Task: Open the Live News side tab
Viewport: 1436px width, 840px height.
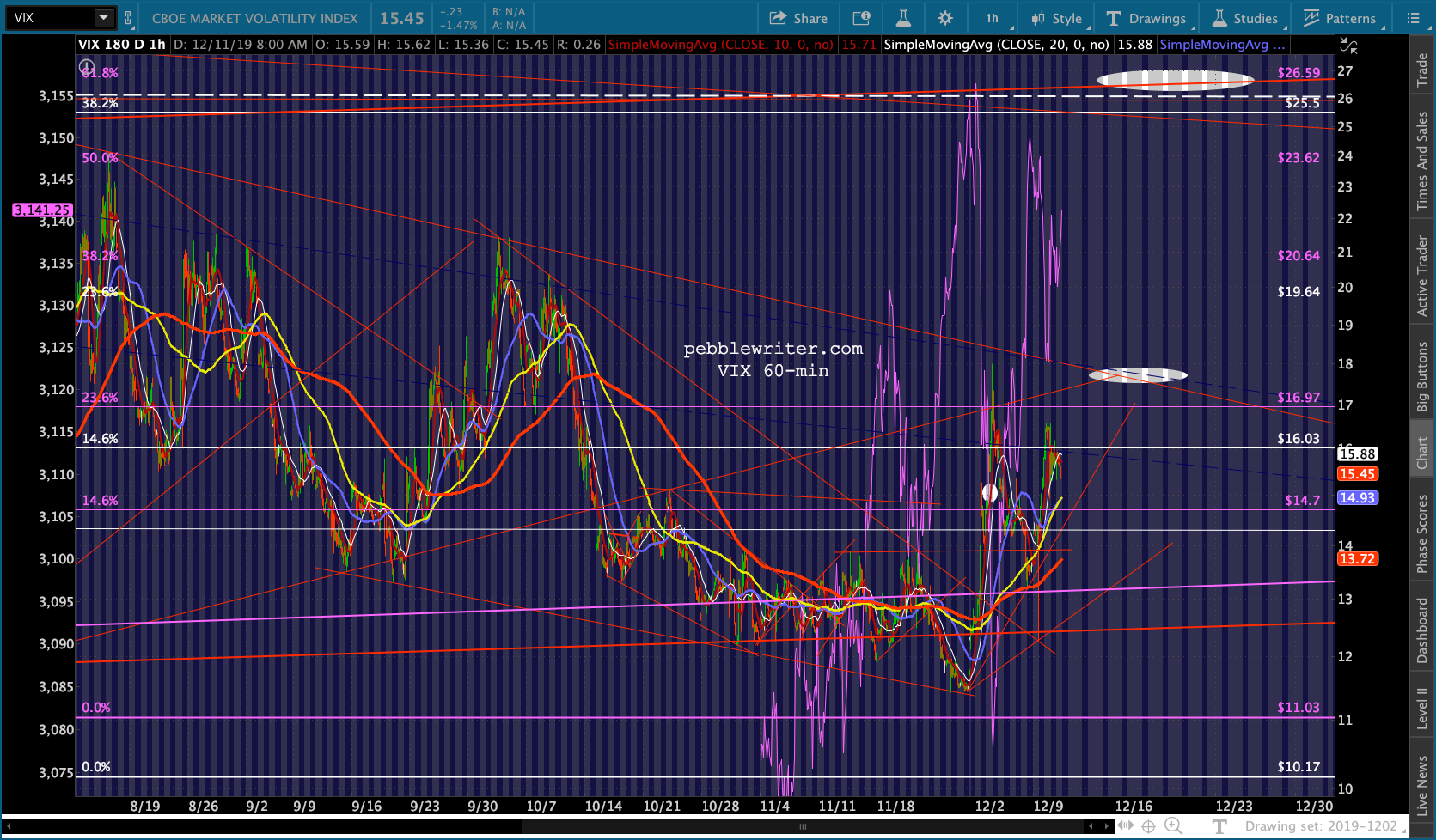Action: tap(1422, 786)
